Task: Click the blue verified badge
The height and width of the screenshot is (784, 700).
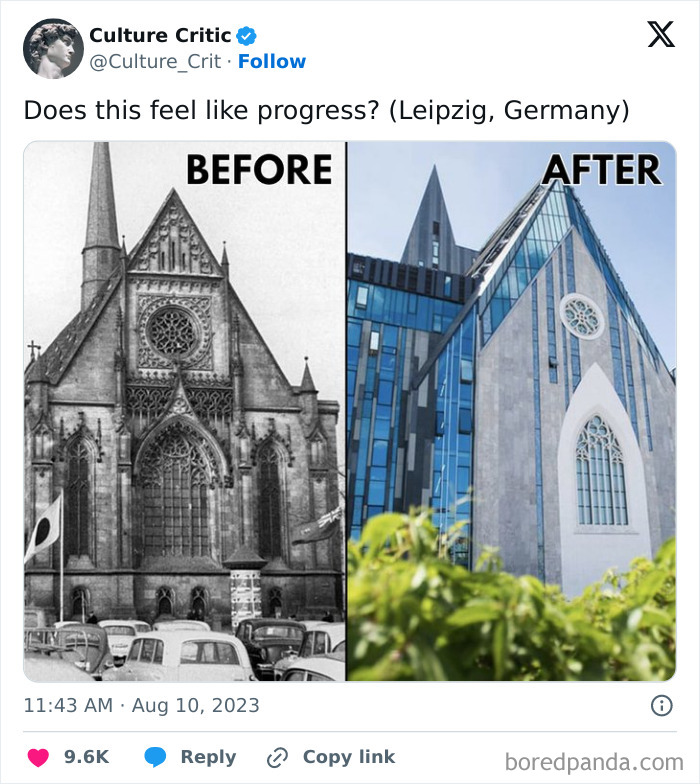Action: pyautogui.click(x=247, y=36)
